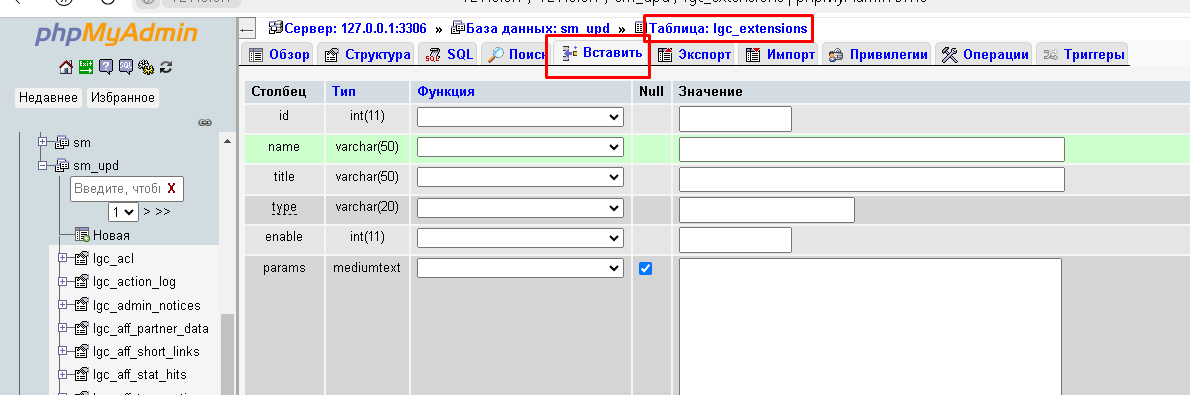Expand the lgc_acl table node
Screen dimensions: 1190x395
pos(63,259)
